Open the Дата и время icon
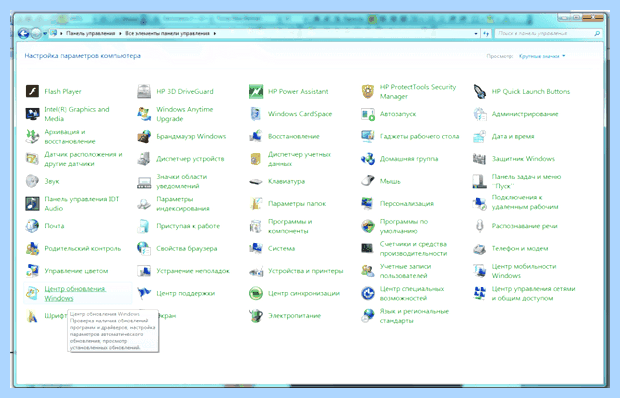 click(x=480, y=136)
